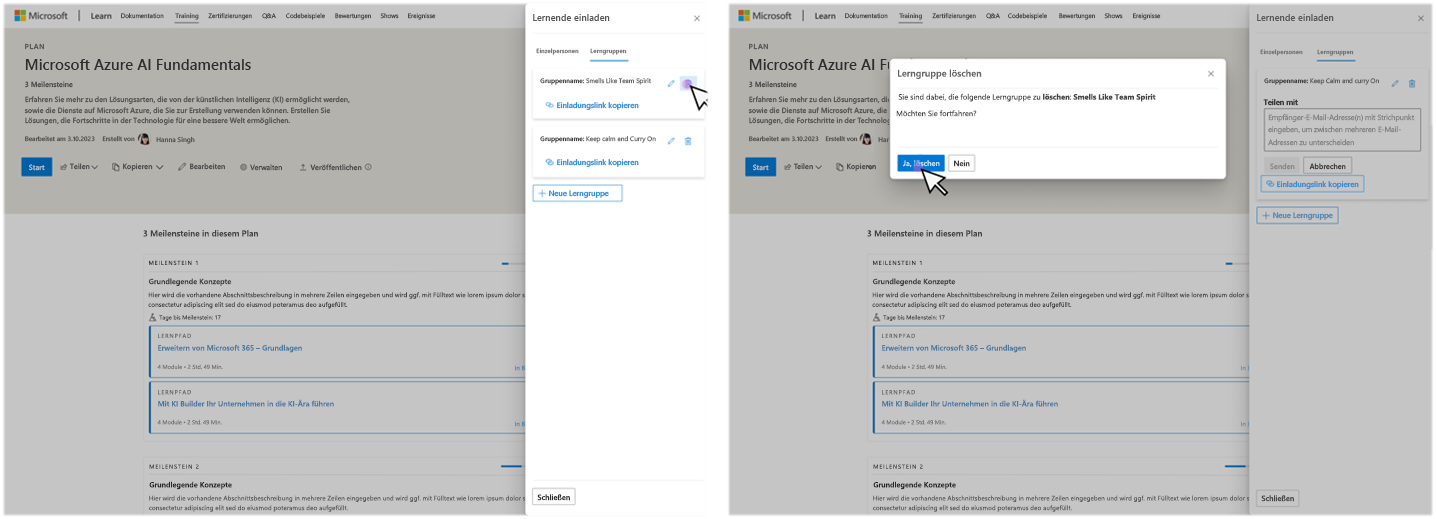Image resolution: width=1436 pixels, height=519 pixels.
Task: Open Mit KI Builder learning path in right screenshot
Action: pyautogui.click(x=970, y=404)
